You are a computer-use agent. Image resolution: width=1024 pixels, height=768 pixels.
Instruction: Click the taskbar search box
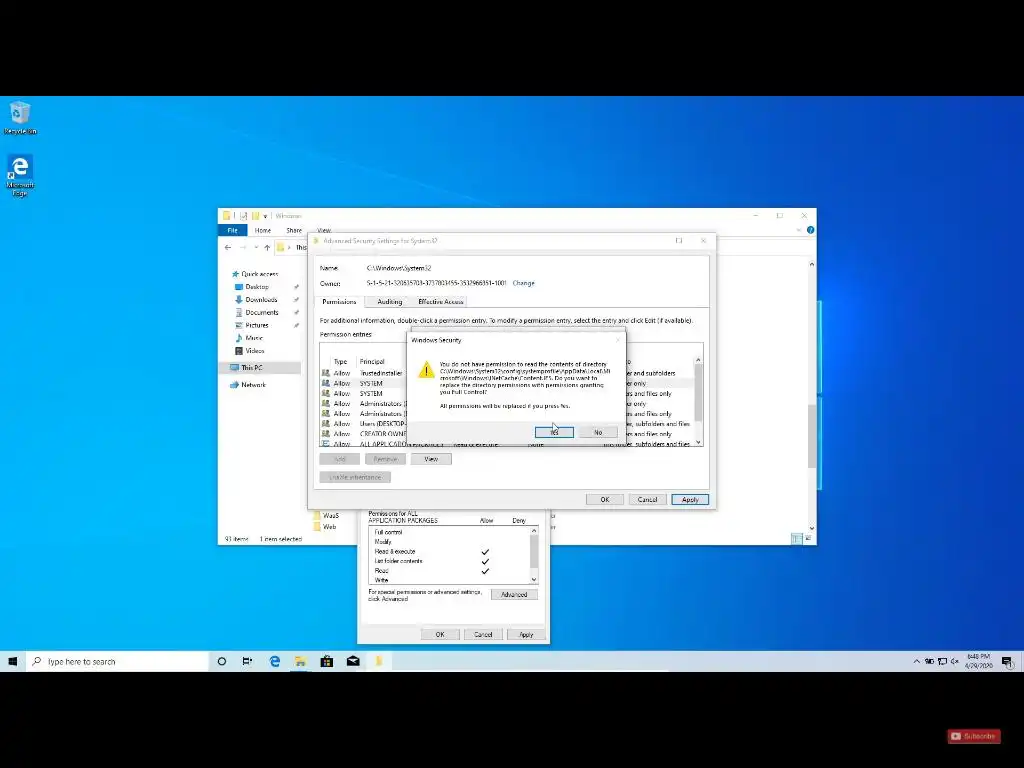pyautogui.click(x=118, y=662)
